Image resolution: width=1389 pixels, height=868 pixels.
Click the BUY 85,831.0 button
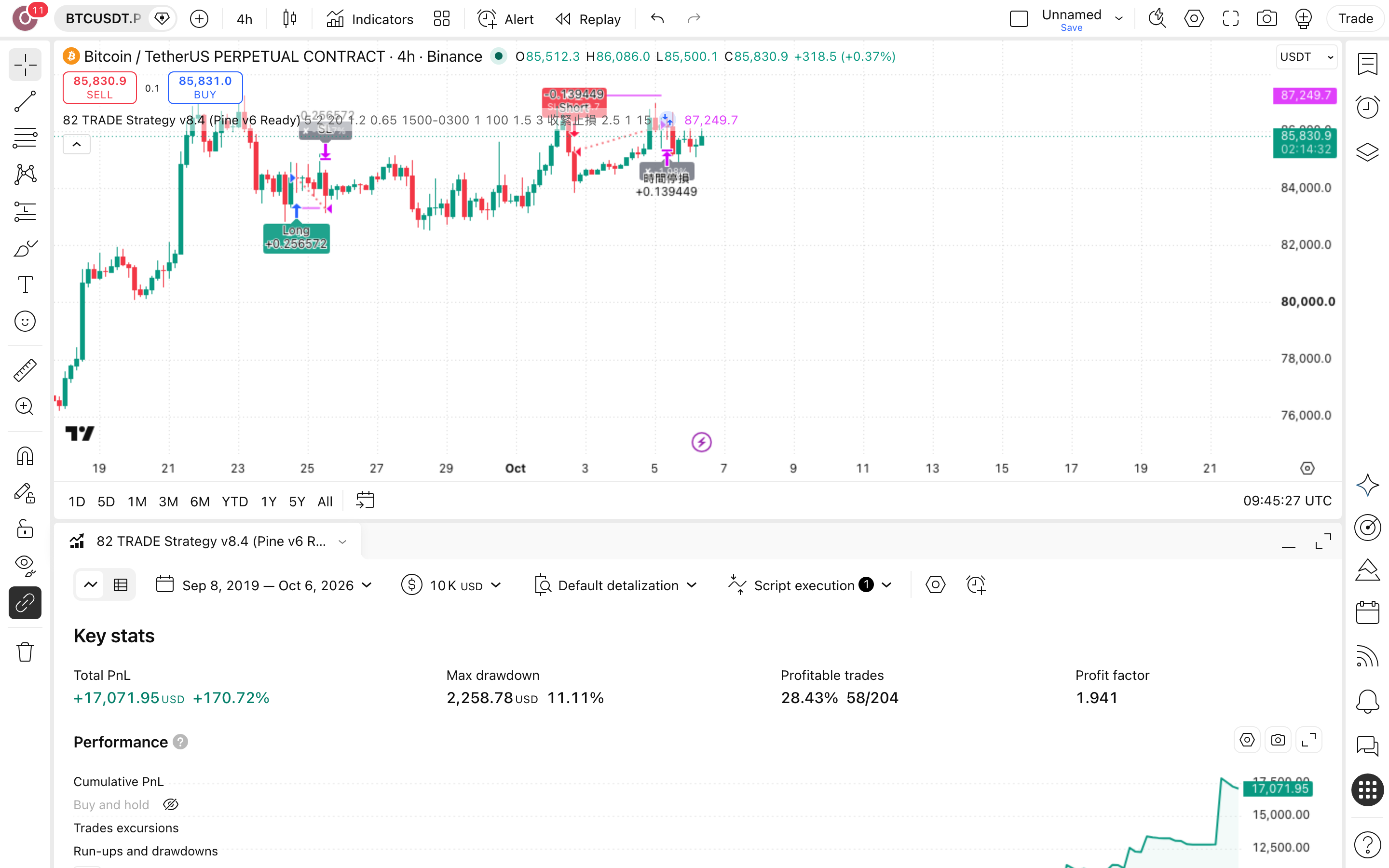point(205,87)
